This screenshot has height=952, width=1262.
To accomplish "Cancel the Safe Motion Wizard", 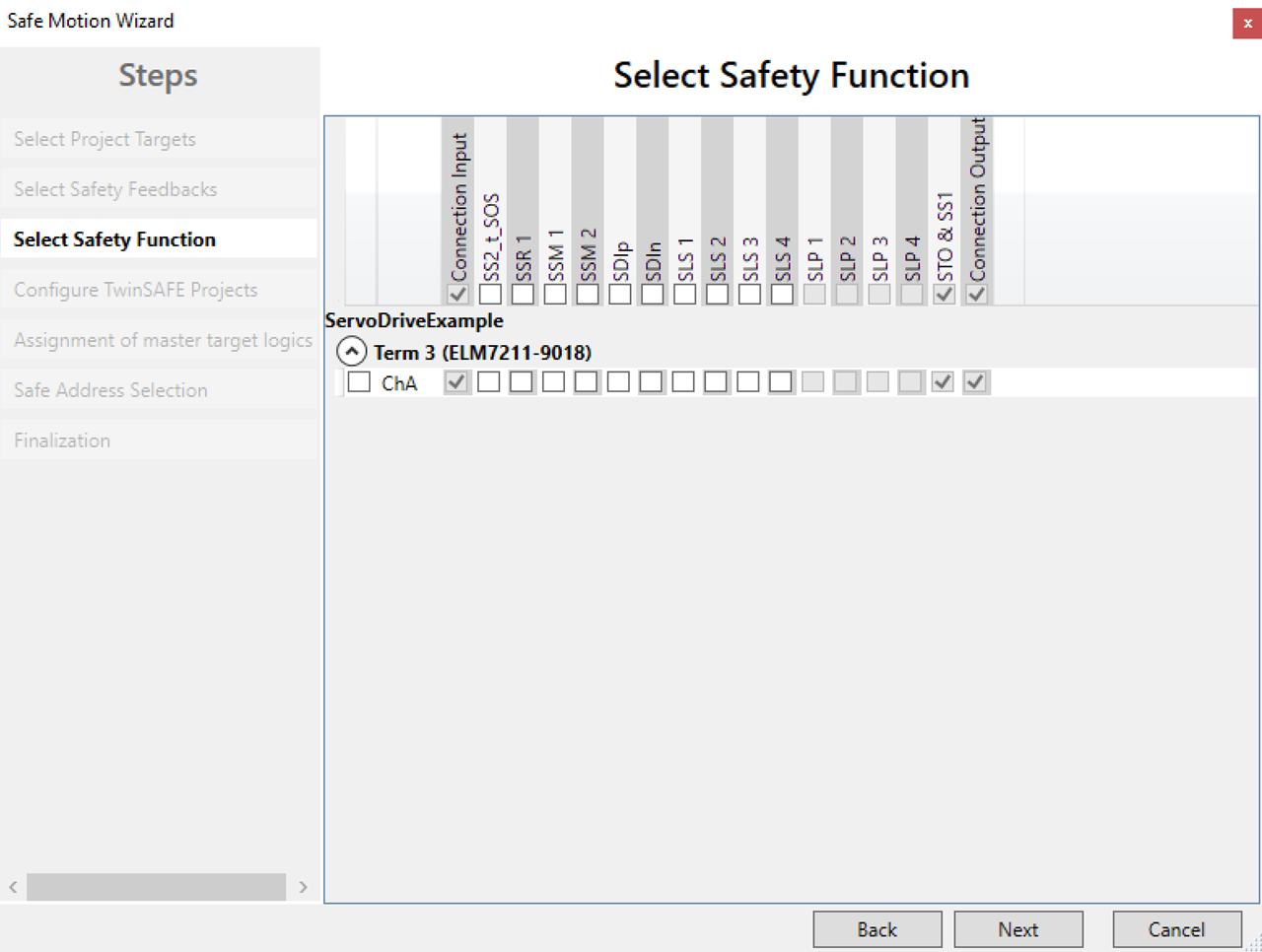I will point(1176,929).
